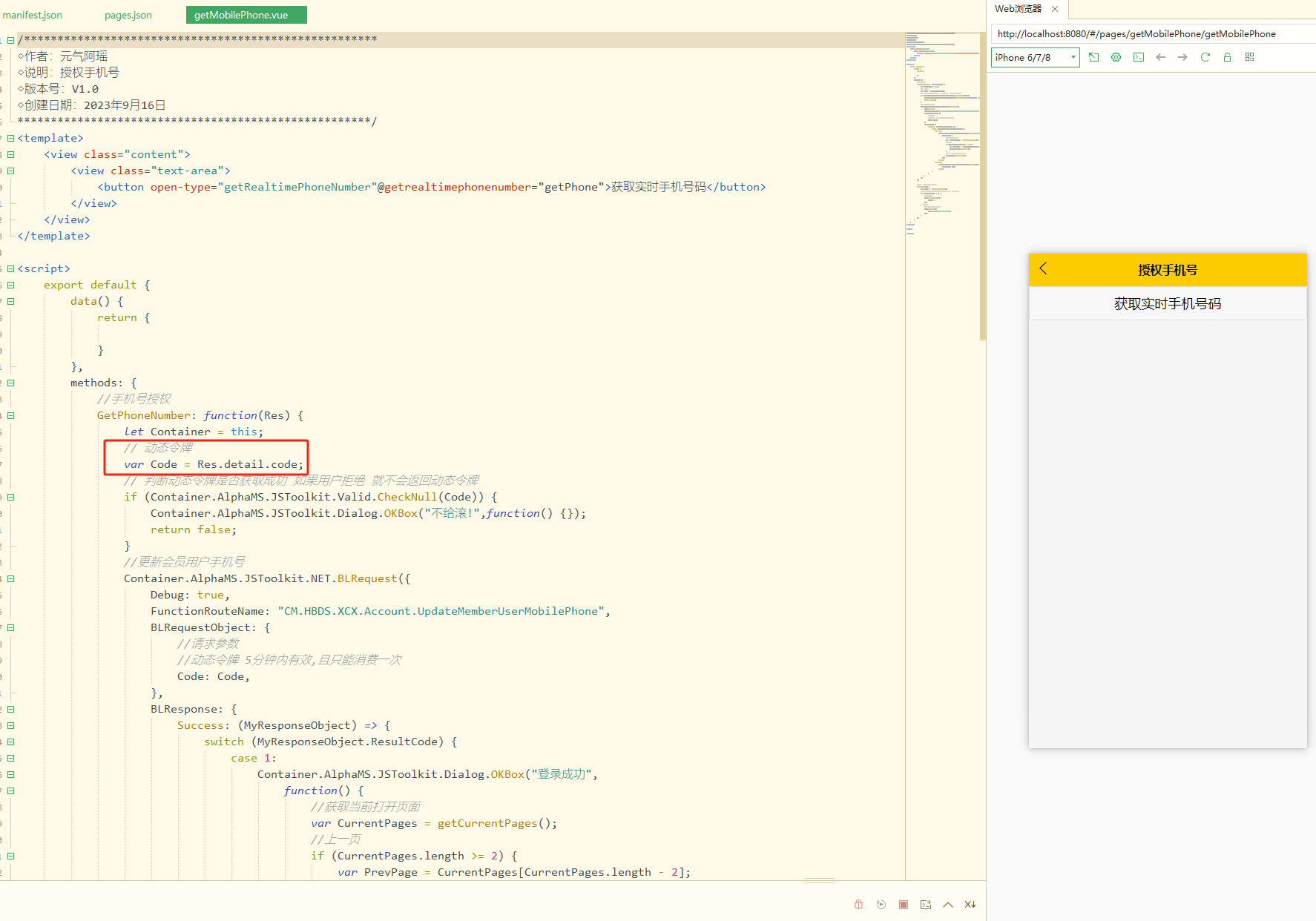Open the iPhone 6/7/8 device dropdown
This screenshot has width=1316, height=921.
(x=1035, y=57)
